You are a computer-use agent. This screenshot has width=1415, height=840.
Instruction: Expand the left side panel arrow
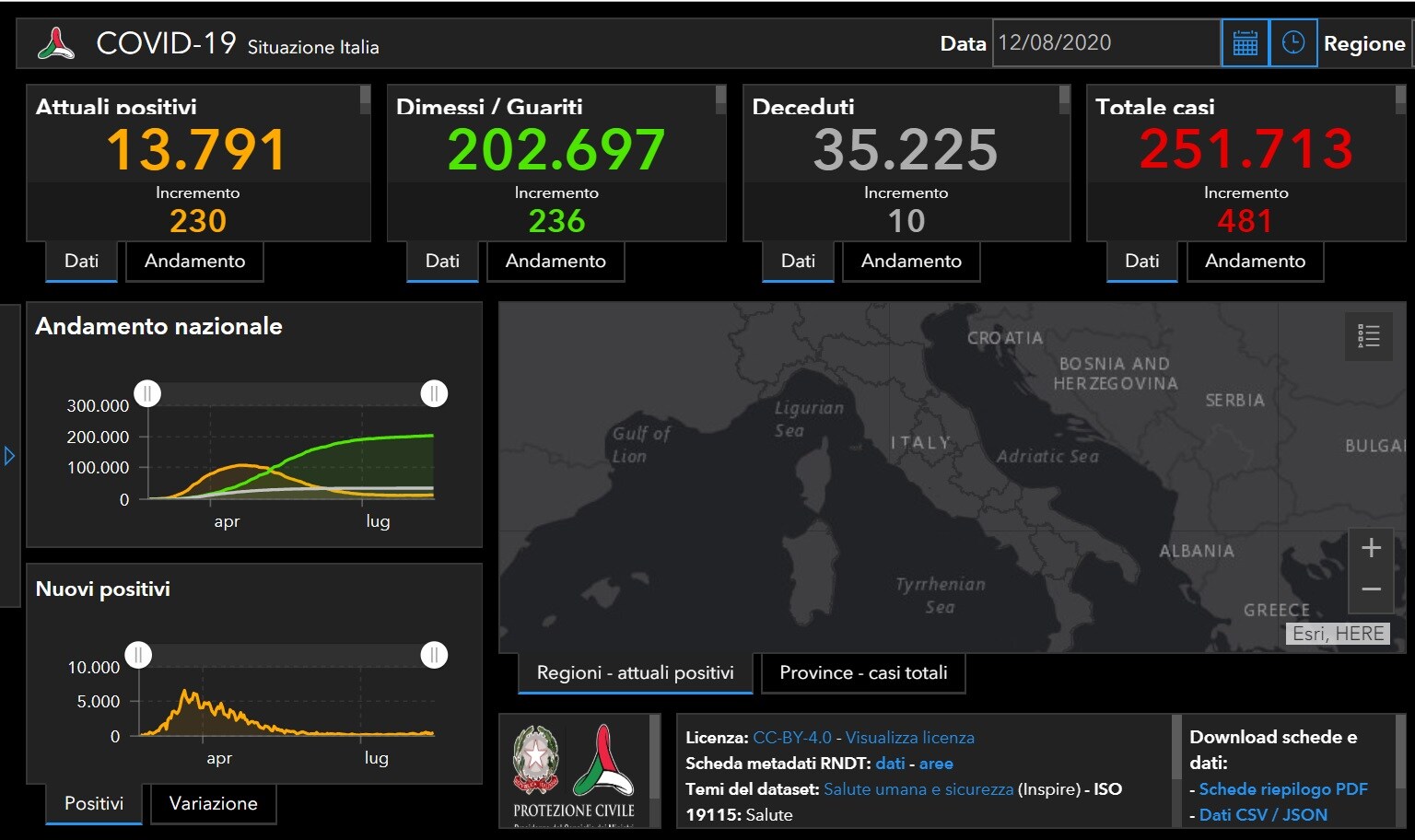pyautogui.click(x=9, y=456)
